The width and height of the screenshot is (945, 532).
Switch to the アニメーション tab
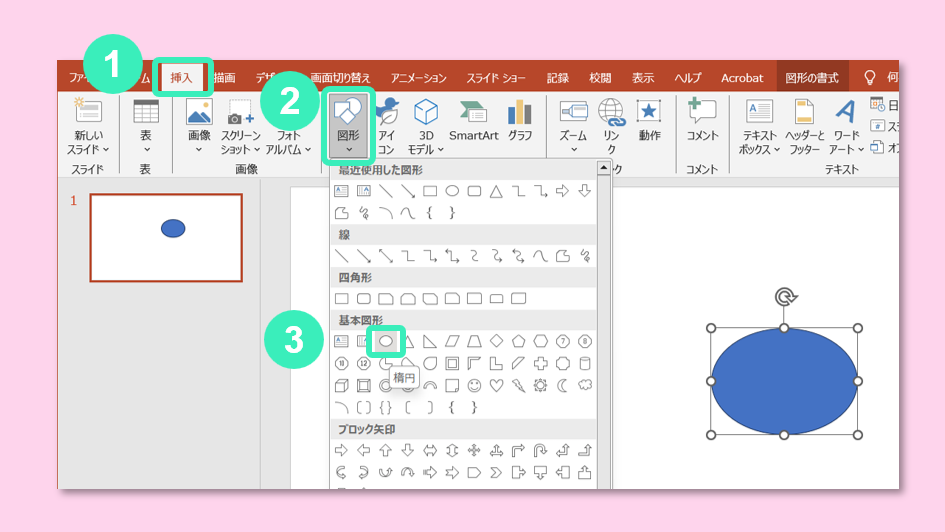coord(419,78)
